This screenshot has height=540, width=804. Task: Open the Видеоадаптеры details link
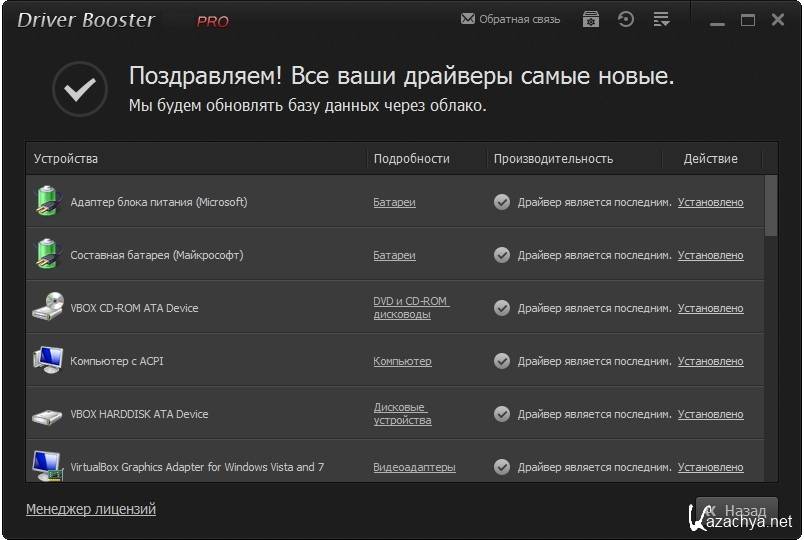[414, 467]
